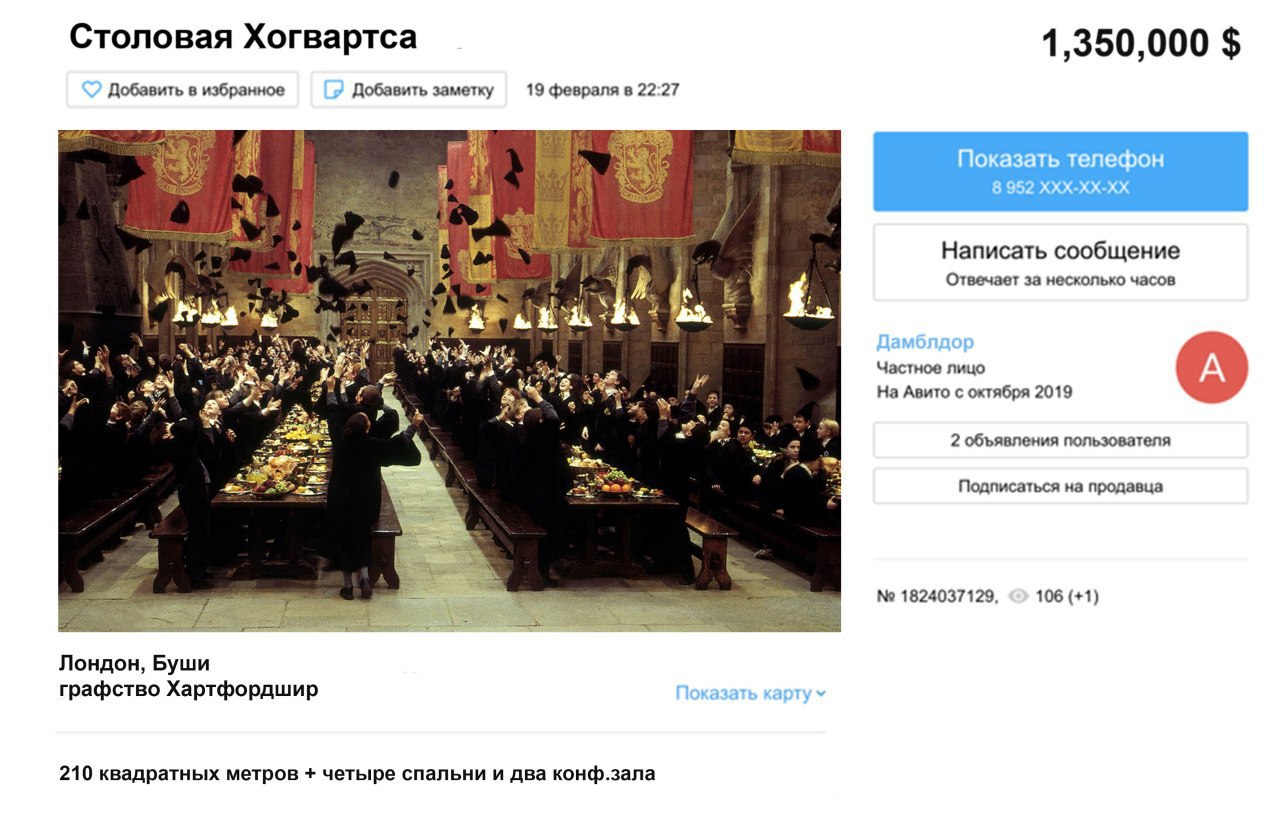
Task: Click the eye views icon
Action: 1018,597
